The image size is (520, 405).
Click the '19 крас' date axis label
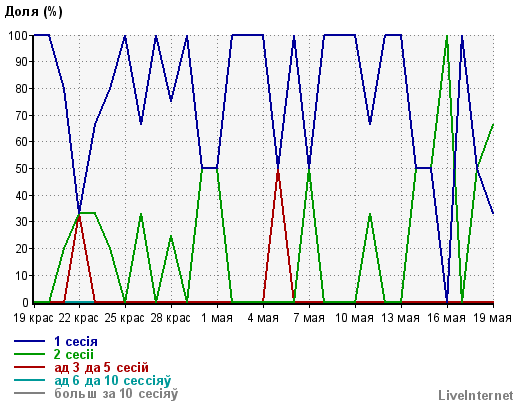tap(33, 318)
